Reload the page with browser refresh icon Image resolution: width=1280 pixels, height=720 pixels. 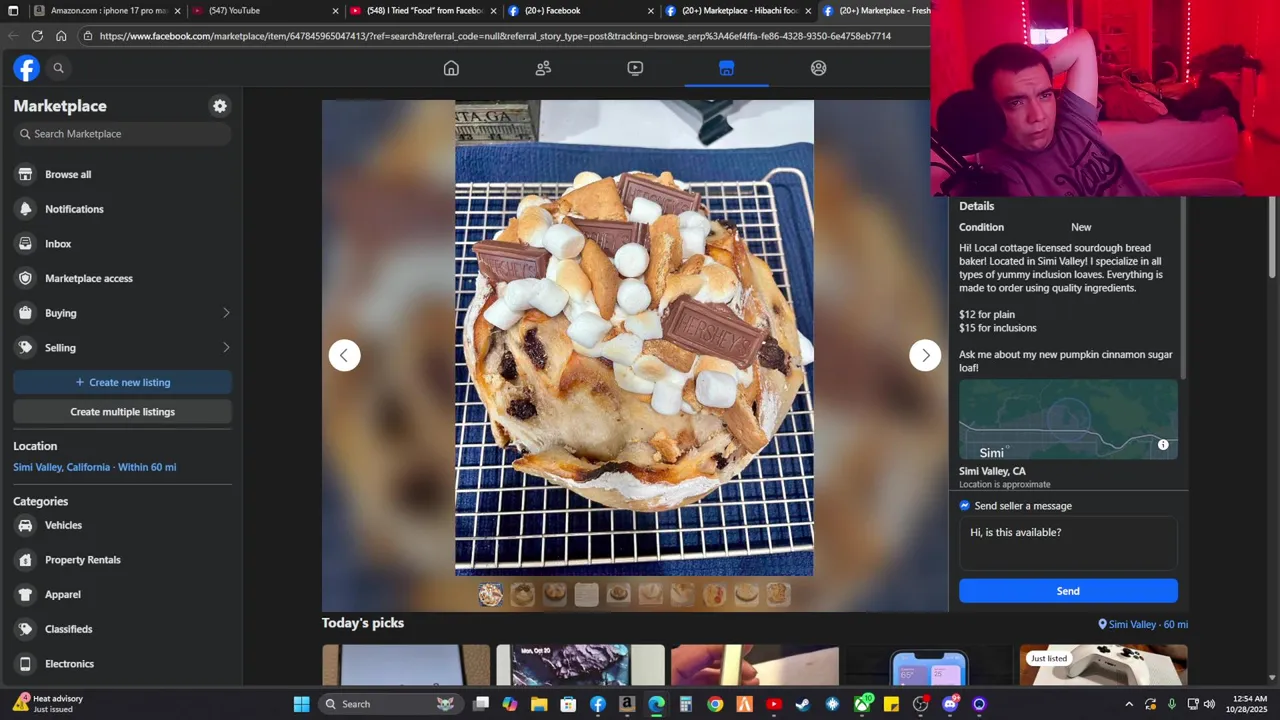pos(37,36)
